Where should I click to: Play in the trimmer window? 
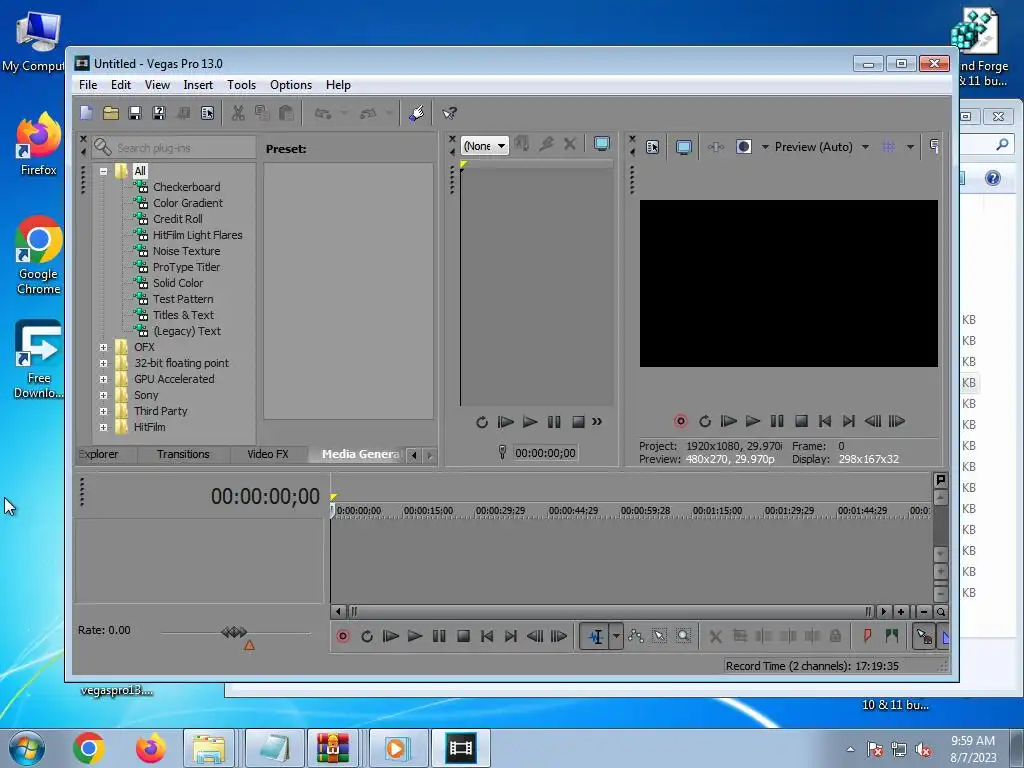[x=530, y=422]
